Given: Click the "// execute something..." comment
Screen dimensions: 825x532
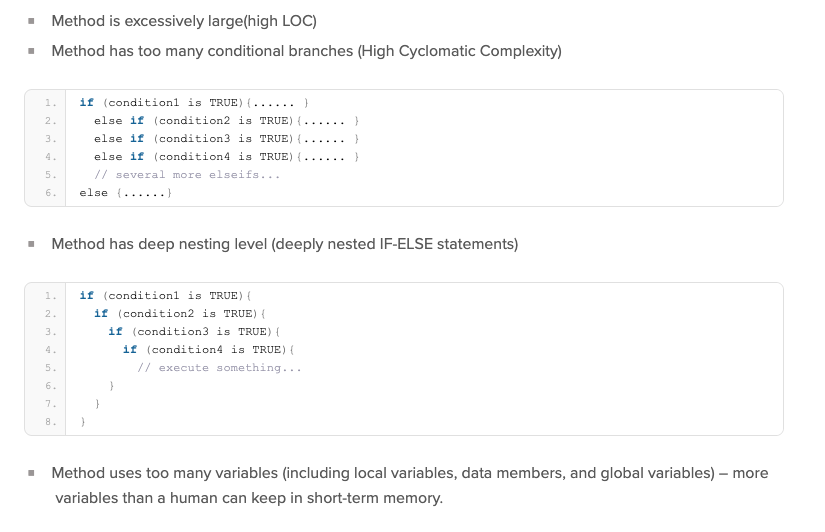Looking at the screenshot, I should pyautogui.click(x=218, y=368).
